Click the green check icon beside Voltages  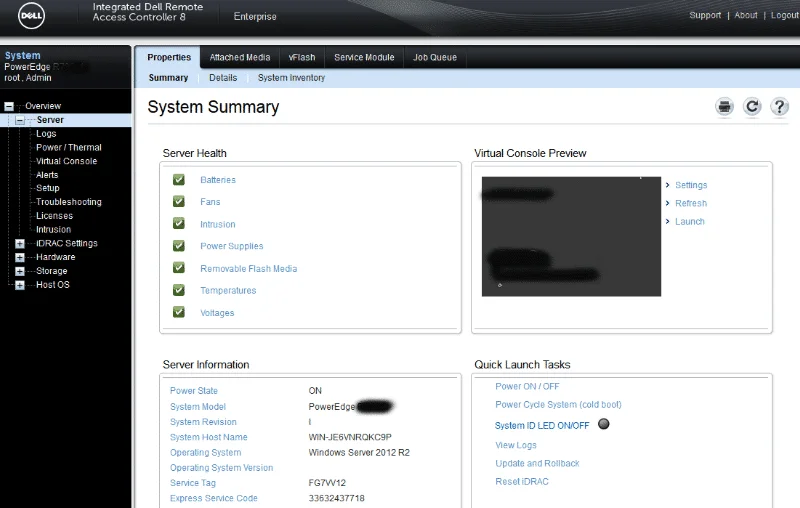pyautogui.click(x=179, y=312)
